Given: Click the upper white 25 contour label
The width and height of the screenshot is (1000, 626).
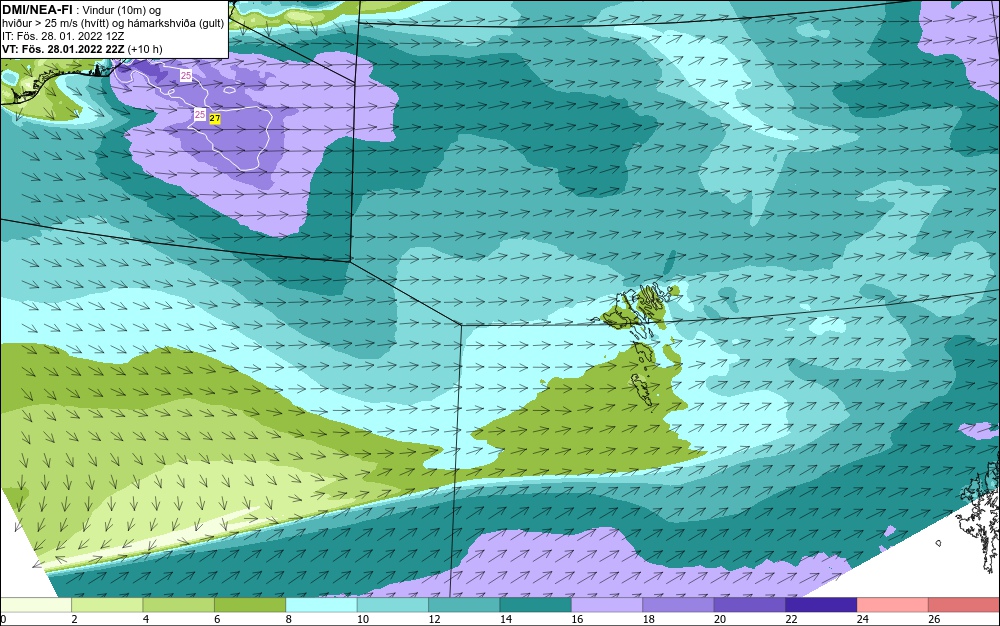Looking at the screenshot, I should point(186,76).
